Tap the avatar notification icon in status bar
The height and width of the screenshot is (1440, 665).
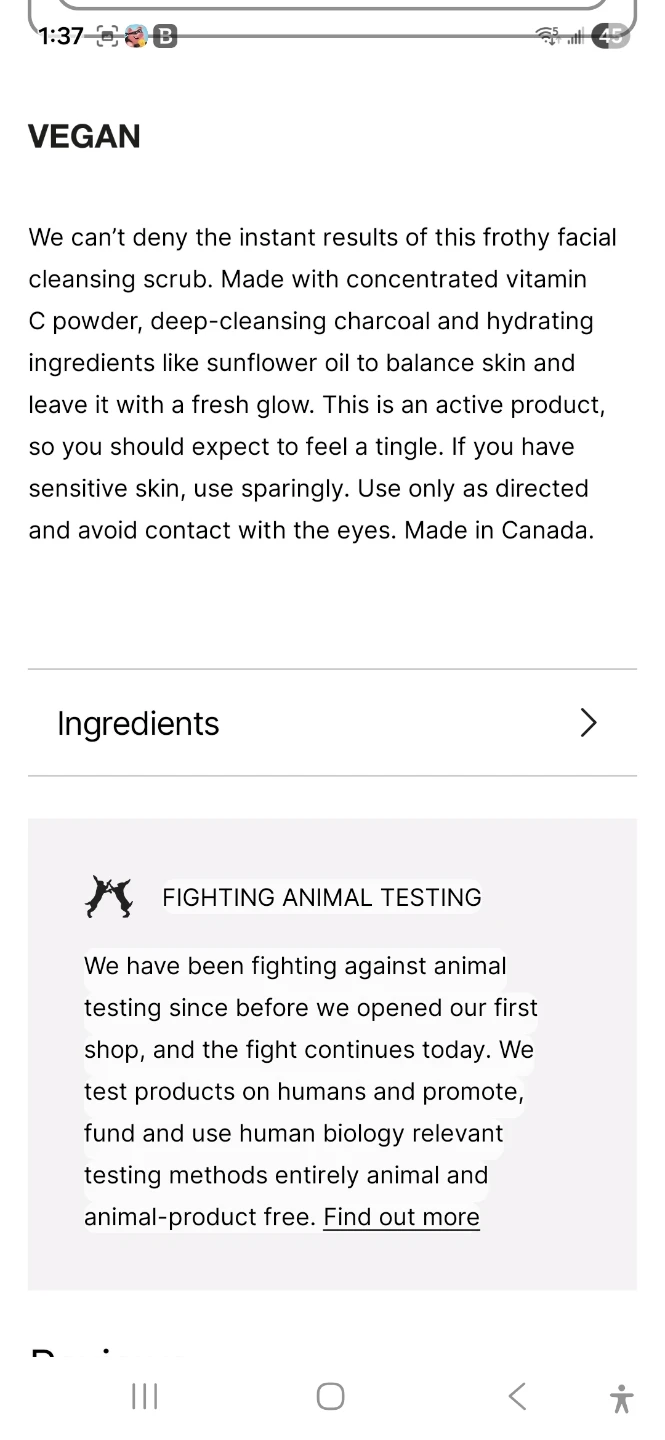click(x=136, y=37)
